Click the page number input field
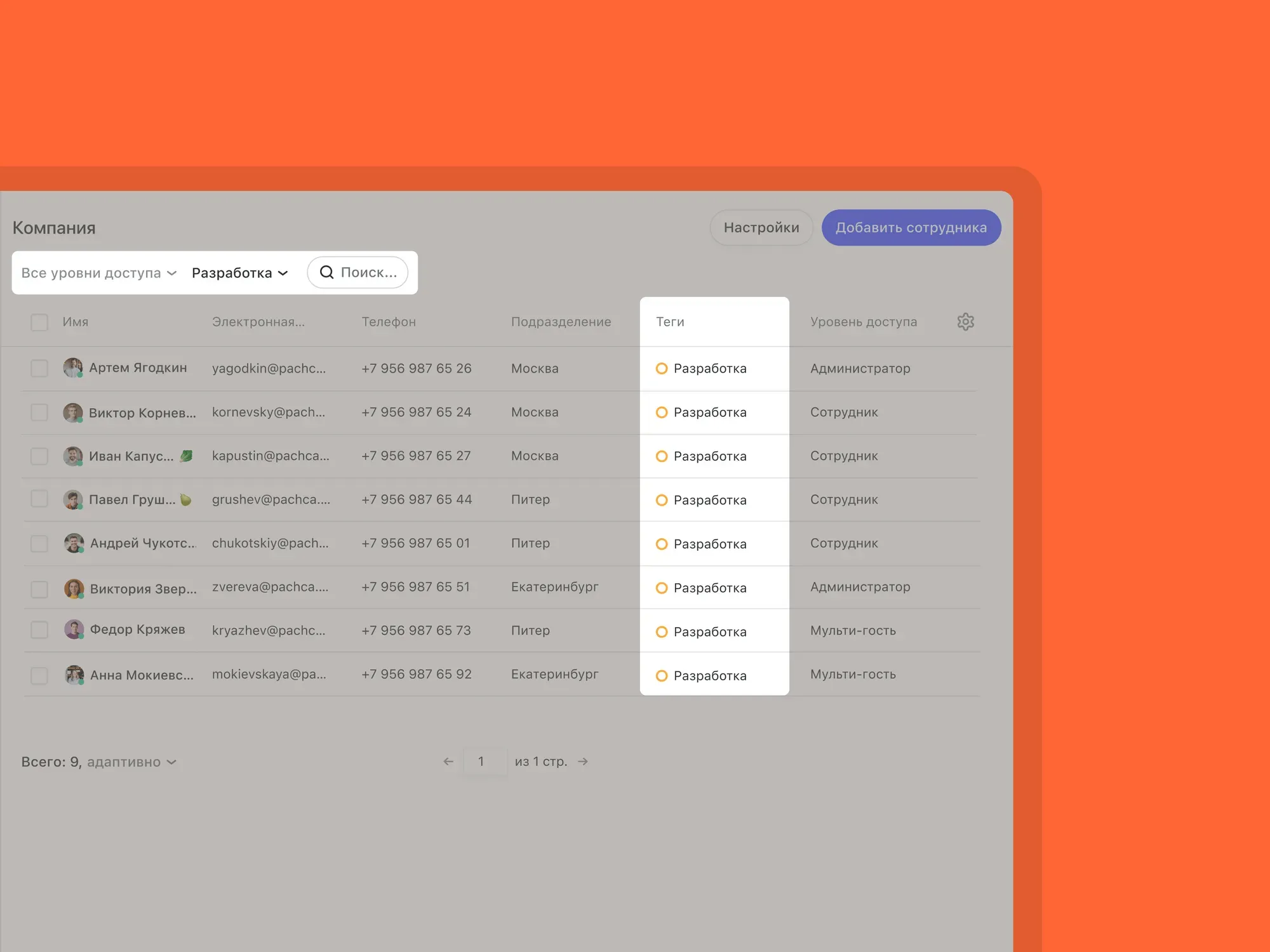This screenshot has height=952, width=1270. pyautogui.click(x=481, y=761)
